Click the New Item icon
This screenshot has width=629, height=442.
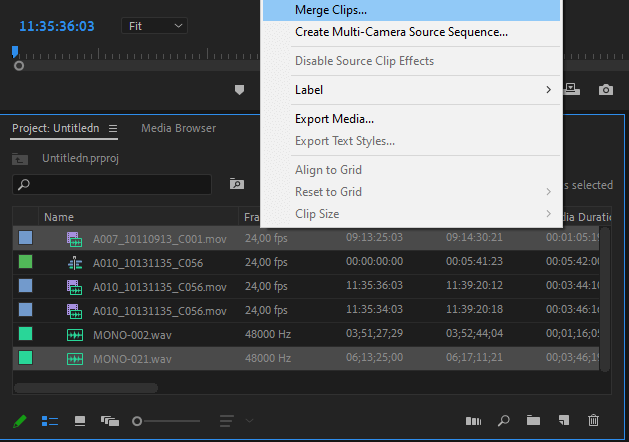564,420
